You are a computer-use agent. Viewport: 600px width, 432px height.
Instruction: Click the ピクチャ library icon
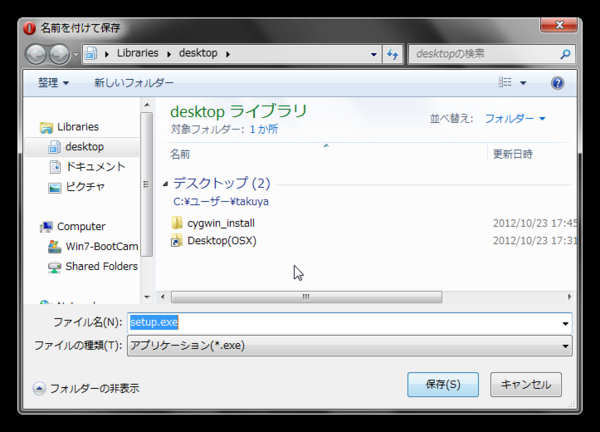[x=54, y=187]
